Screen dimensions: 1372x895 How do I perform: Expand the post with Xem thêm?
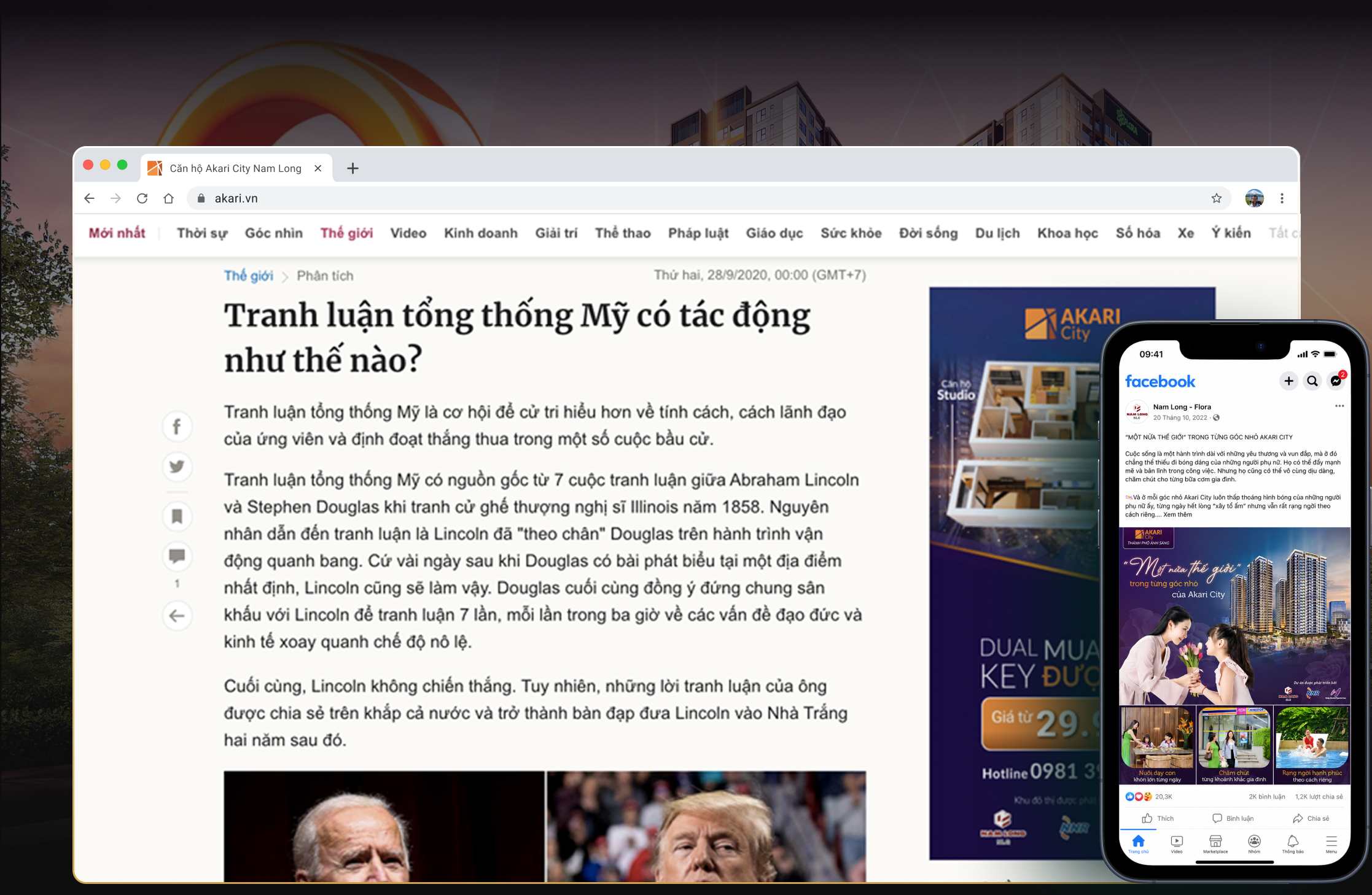point(1177,514)
